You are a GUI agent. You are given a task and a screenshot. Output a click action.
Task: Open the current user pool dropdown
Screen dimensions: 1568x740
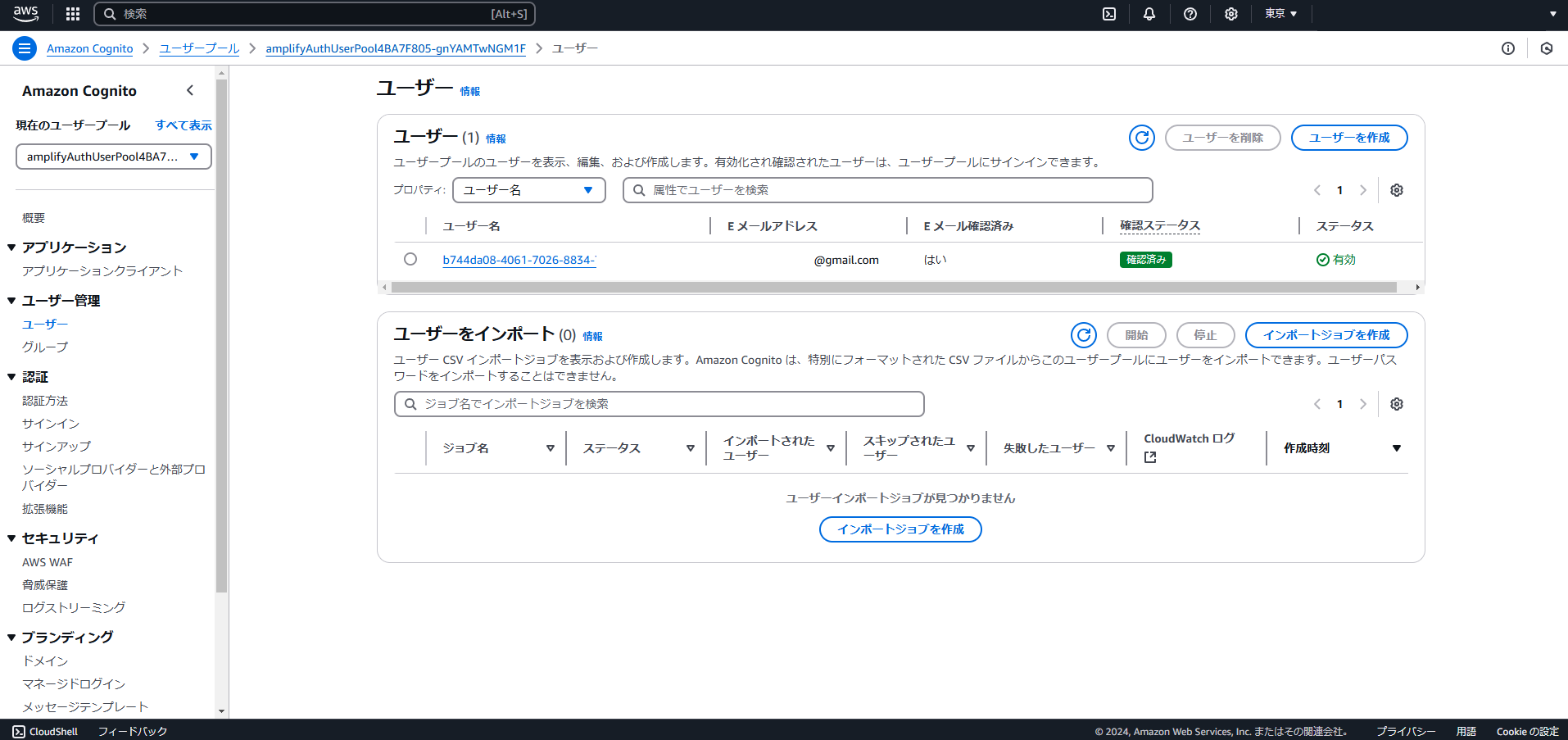pyautogui.click(x=114, y=157)
